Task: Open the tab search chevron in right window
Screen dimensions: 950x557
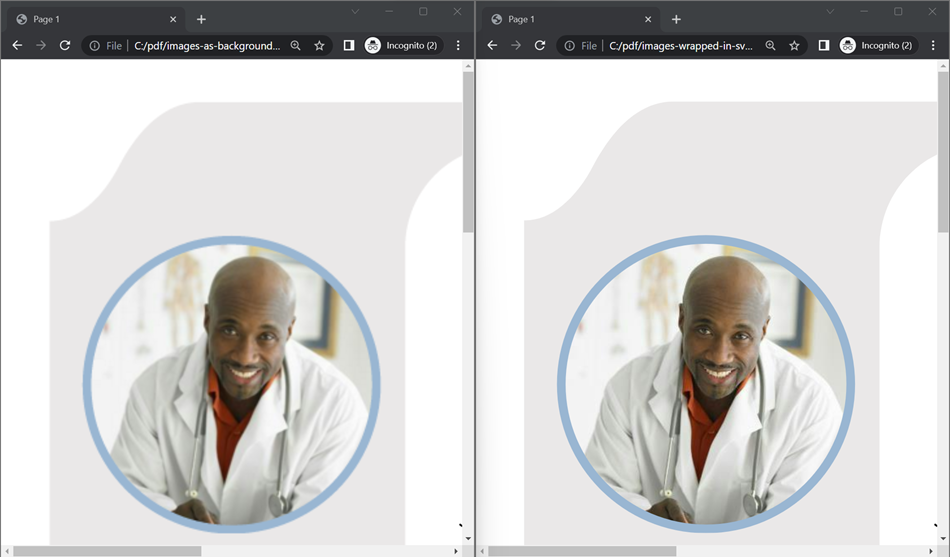Action: click(830, 12)
